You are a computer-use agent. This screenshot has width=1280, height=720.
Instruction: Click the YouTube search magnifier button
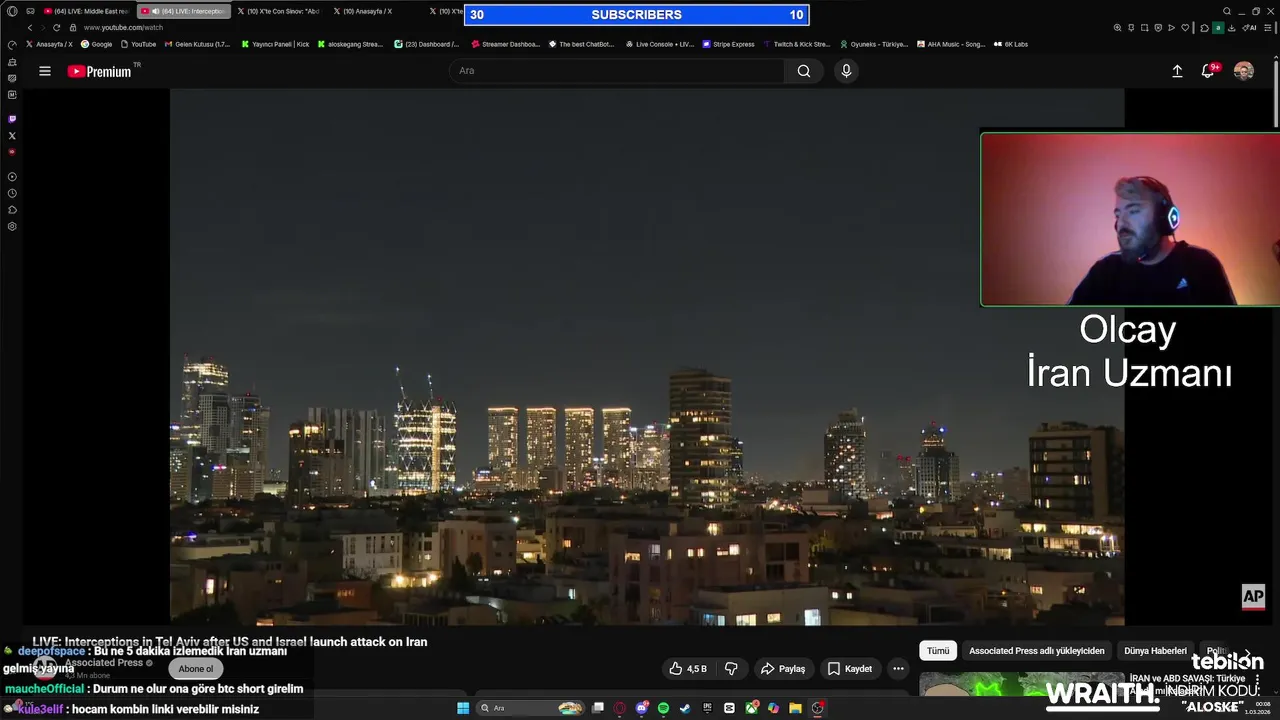click(804, 71)
